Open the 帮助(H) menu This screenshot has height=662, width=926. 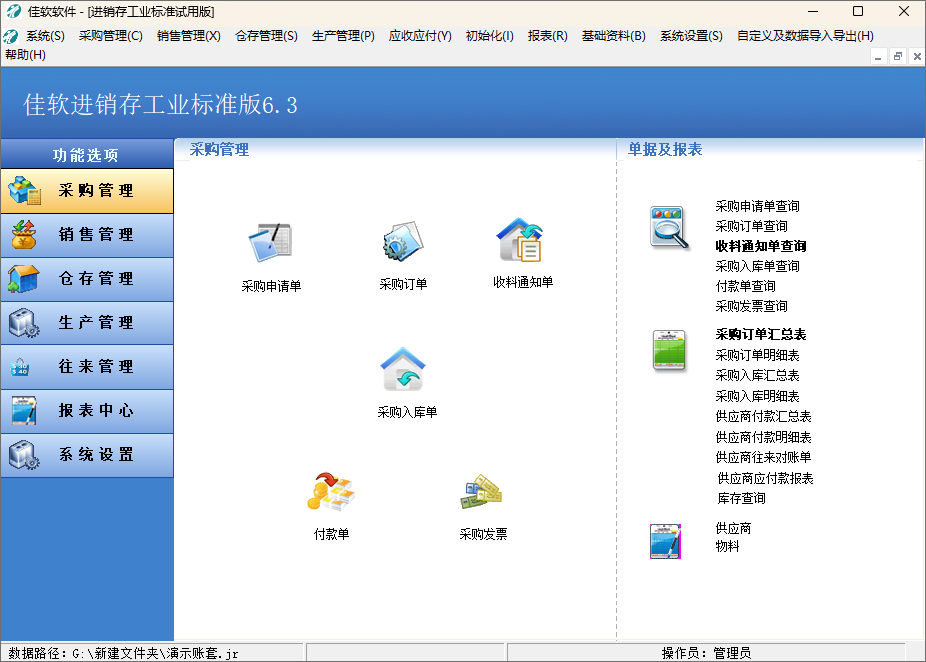25,55
